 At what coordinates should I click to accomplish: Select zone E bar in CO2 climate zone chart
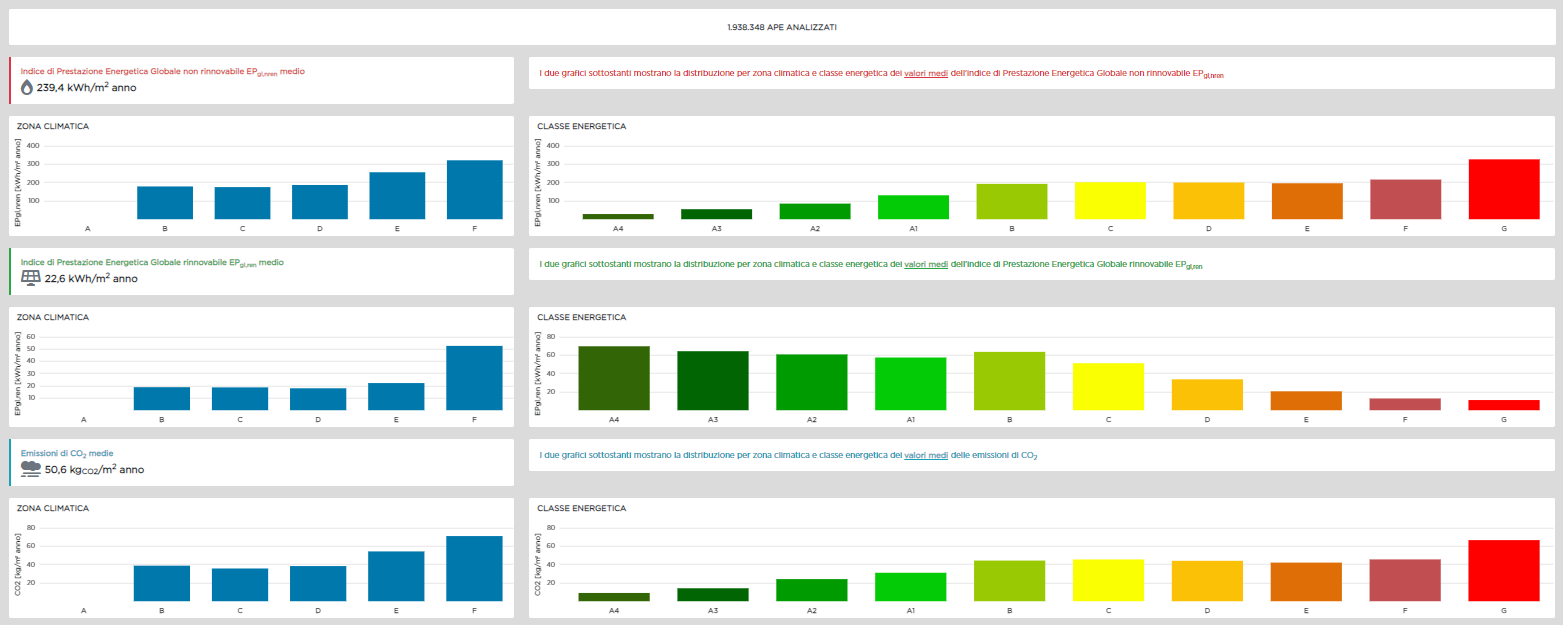pyautogui.click(x=397, y=576)
